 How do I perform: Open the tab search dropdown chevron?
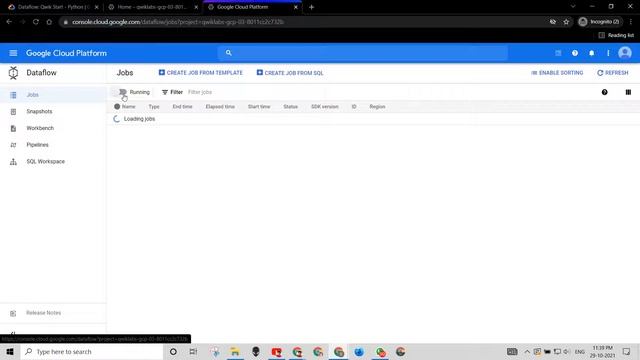pyautogui.click(x=573, y=7)
